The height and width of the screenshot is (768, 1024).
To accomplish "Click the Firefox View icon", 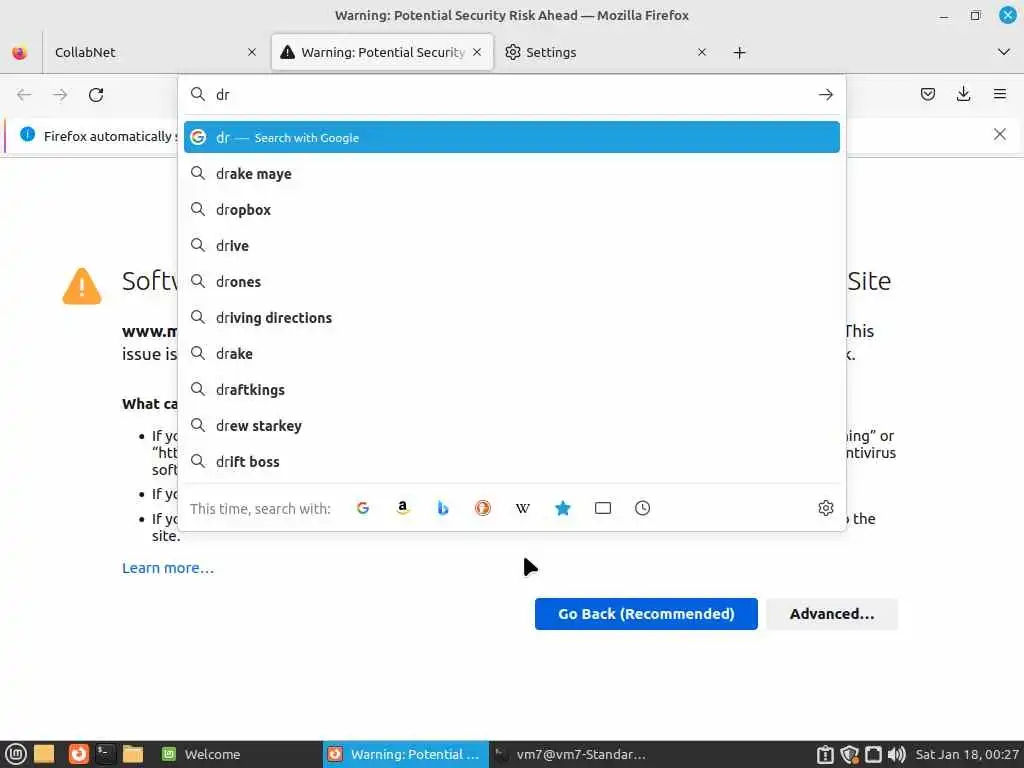I will click(x=20, y=52).
